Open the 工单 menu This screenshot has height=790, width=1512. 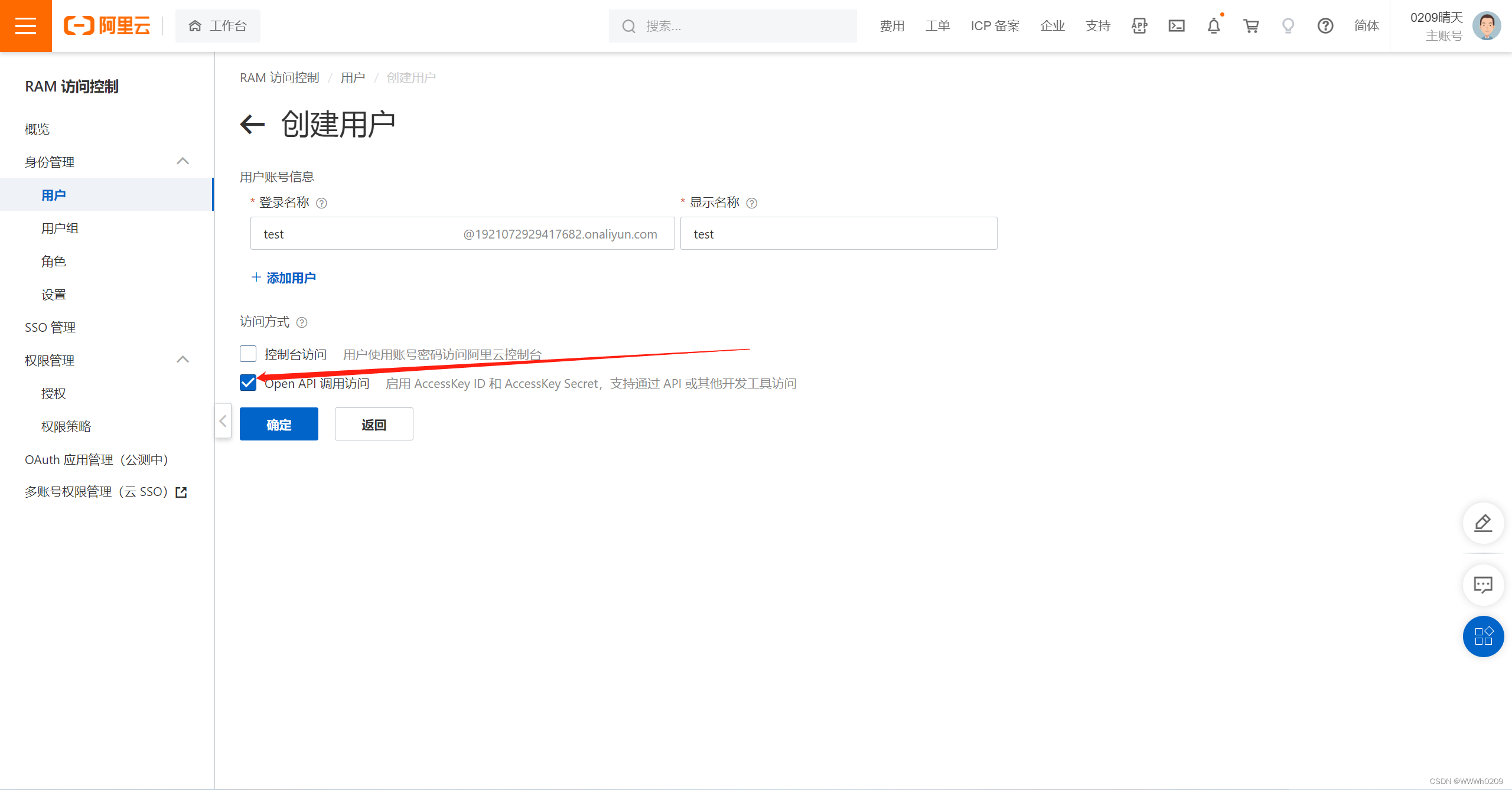pyautogui.click(x=937, y=26)
